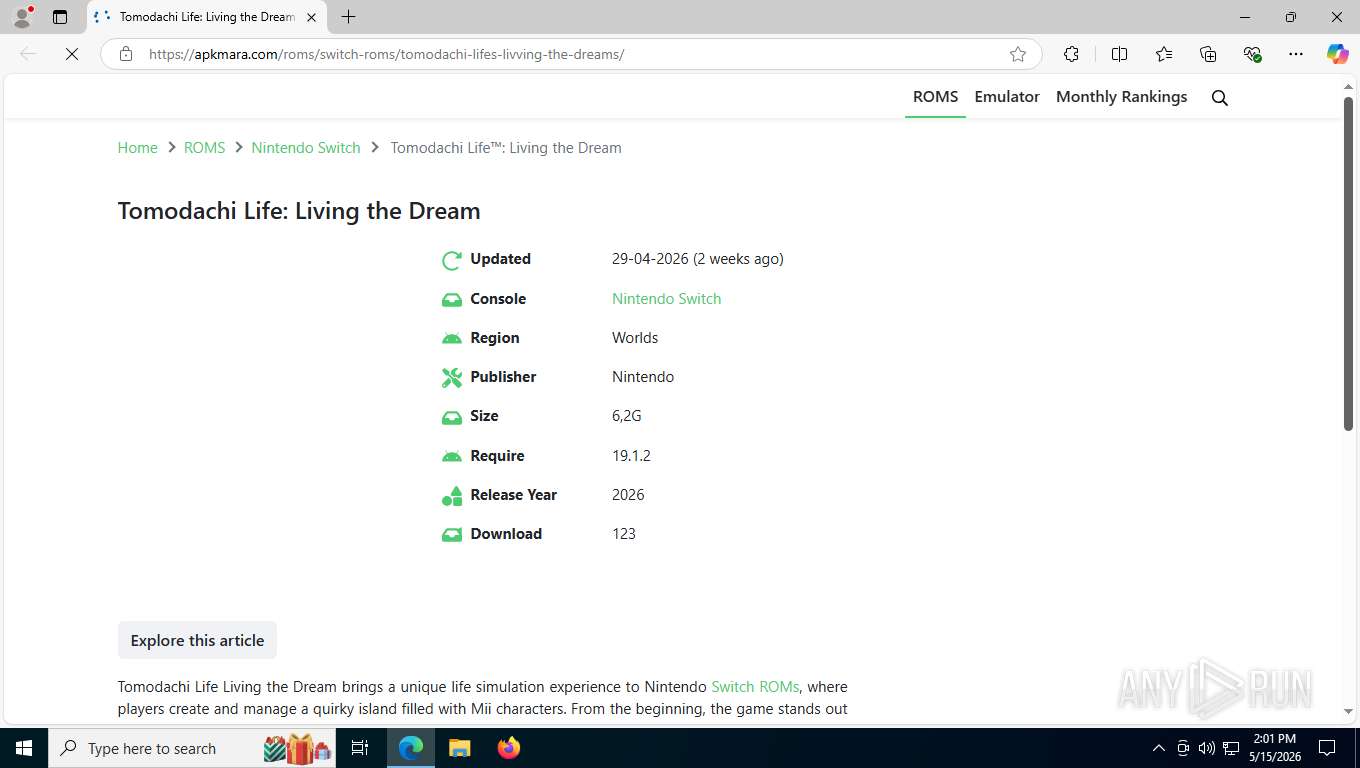Click the Publisher tools icon
Image resolution: width=1360 pixels, height=768 pixels.
point(452,378)
